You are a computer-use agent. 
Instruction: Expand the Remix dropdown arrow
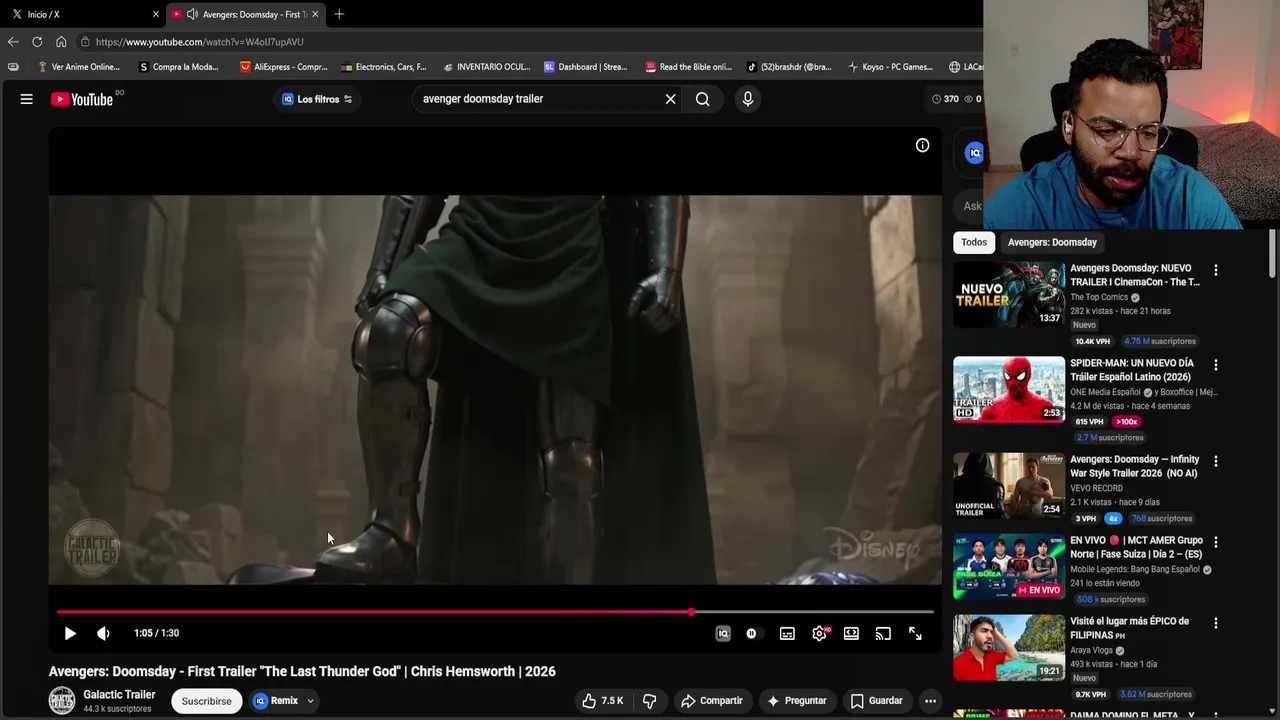pyautogui.click(x=311, y=701)
